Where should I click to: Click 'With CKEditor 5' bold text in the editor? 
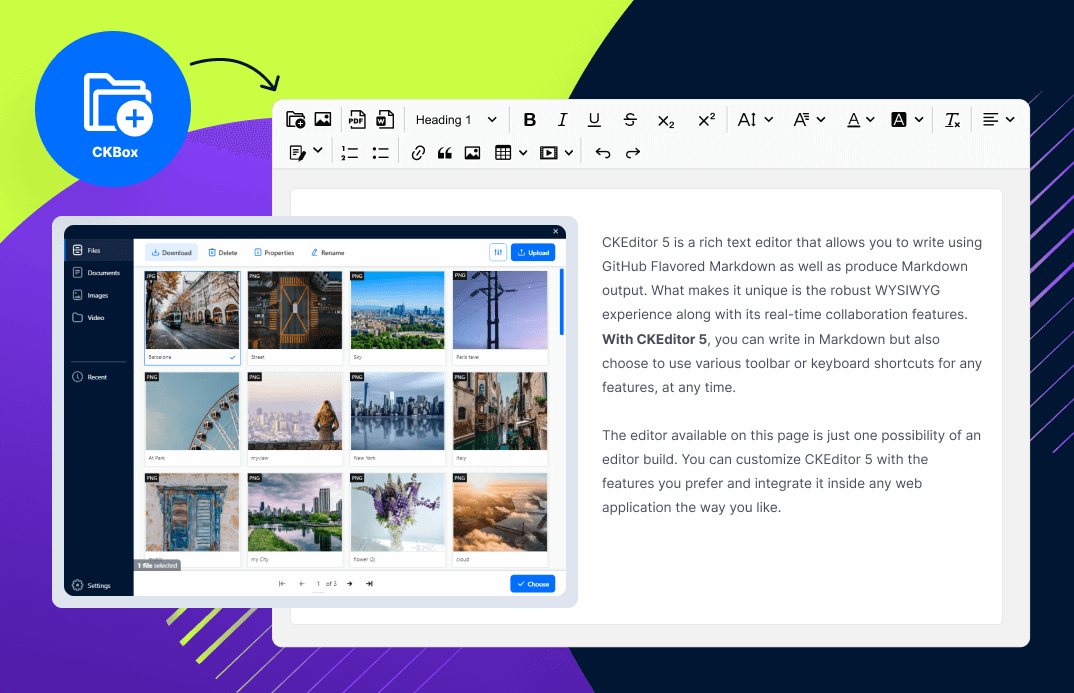(x=654, y=339)
